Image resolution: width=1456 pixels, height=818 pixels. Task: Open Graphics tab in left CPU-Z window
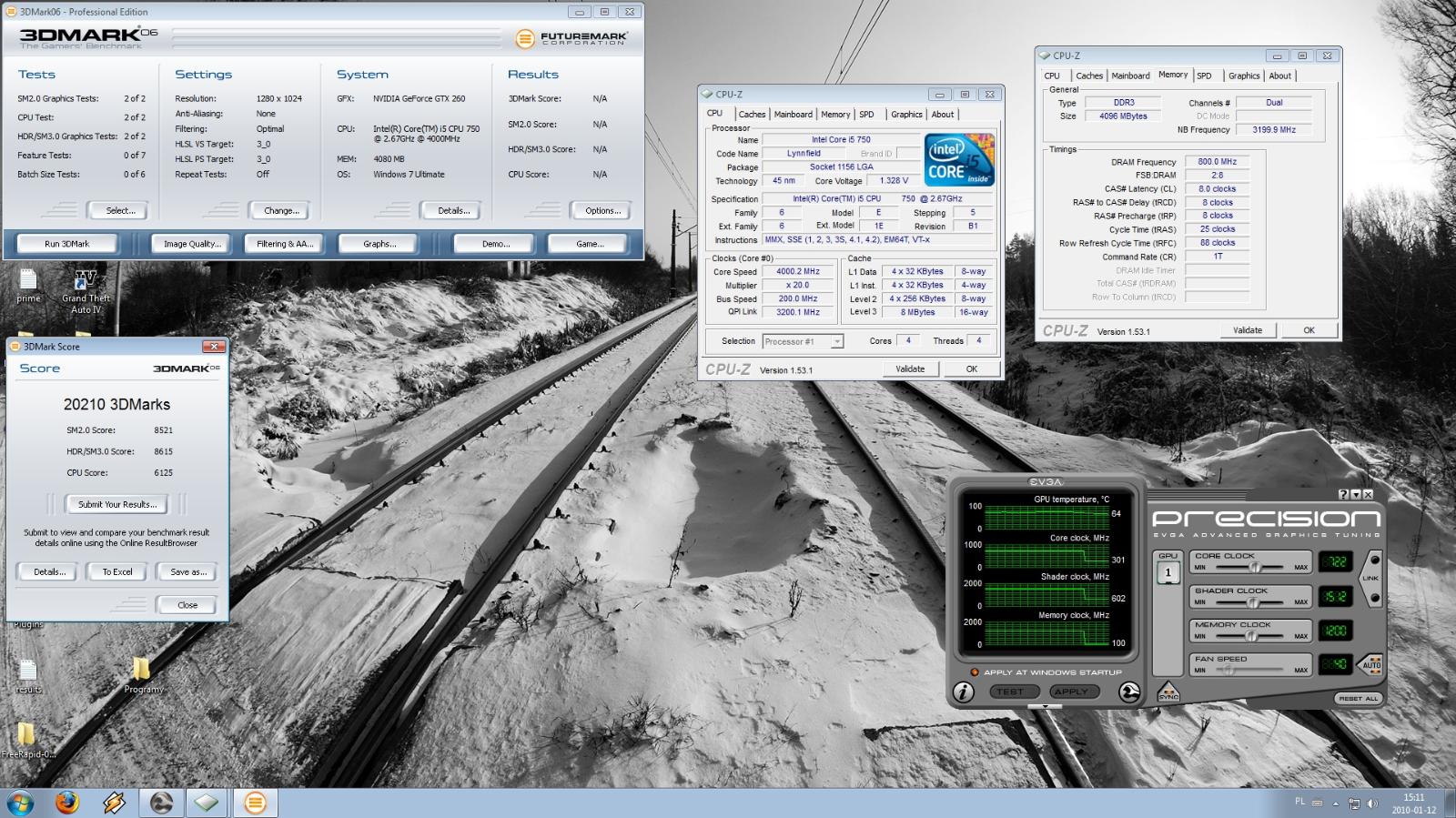(906, 115)
